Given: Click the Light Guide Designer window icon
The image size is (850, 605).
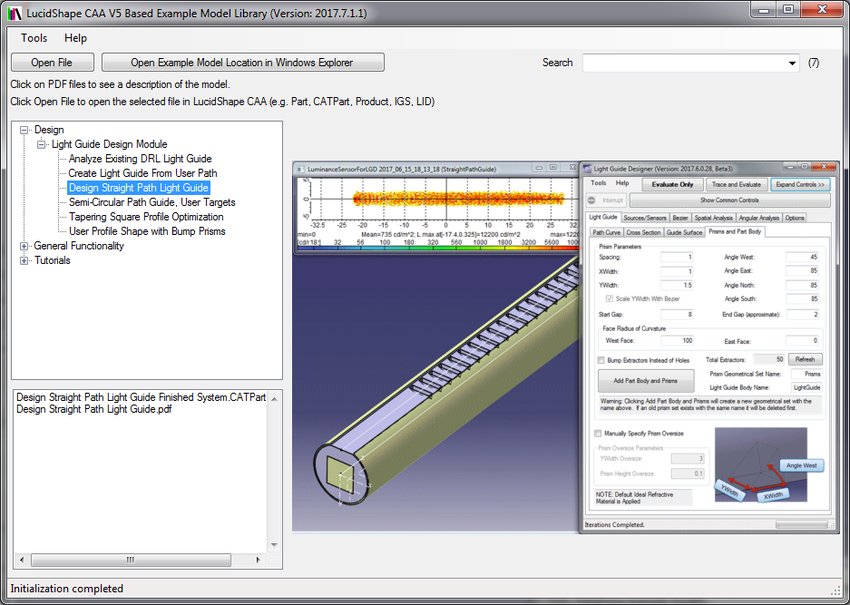Looking at the screenshot, I should click(586, 168).
